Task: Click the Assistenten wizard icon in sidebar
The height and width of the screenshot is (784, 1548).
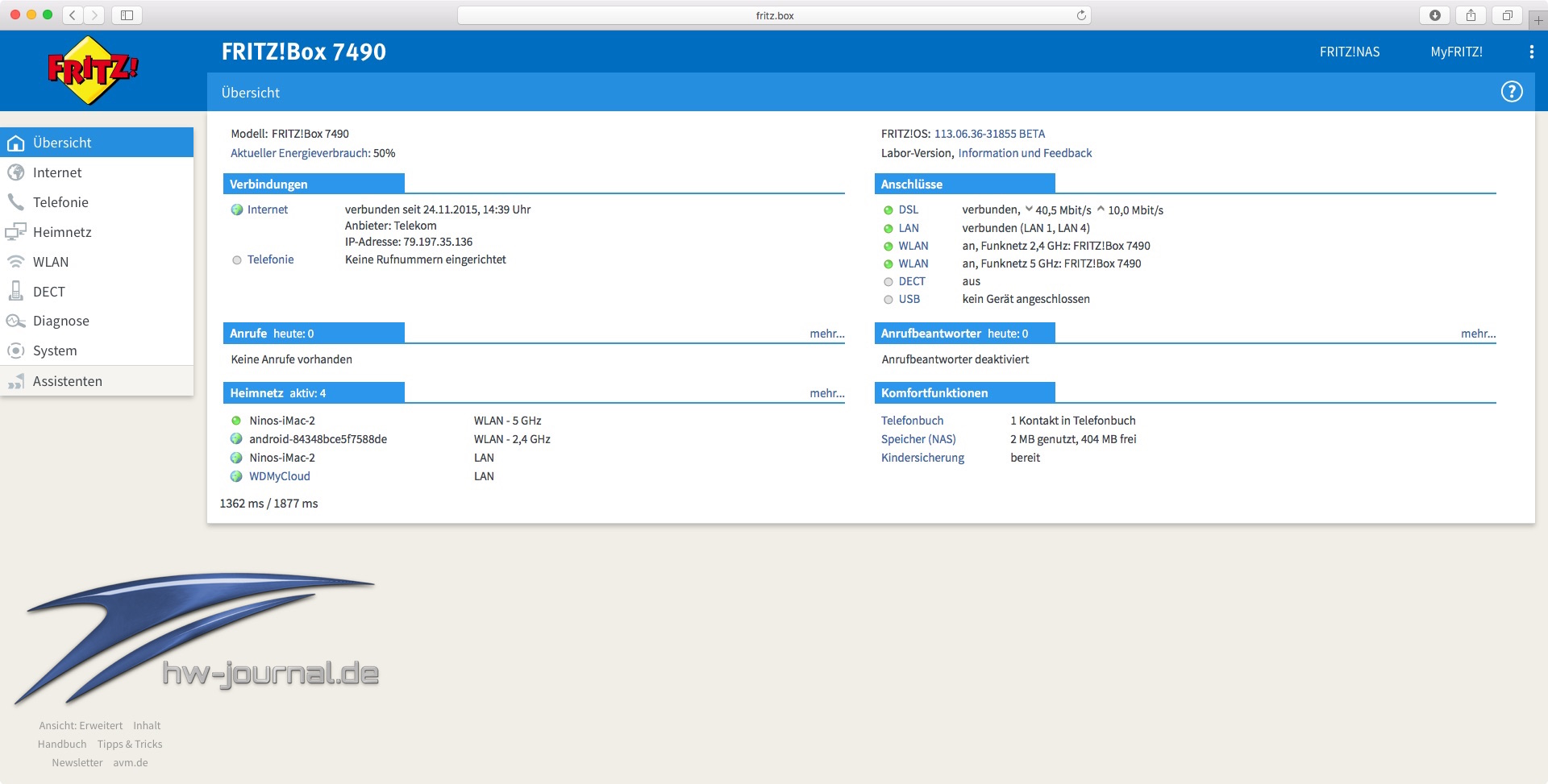Action: click(15, 382)
